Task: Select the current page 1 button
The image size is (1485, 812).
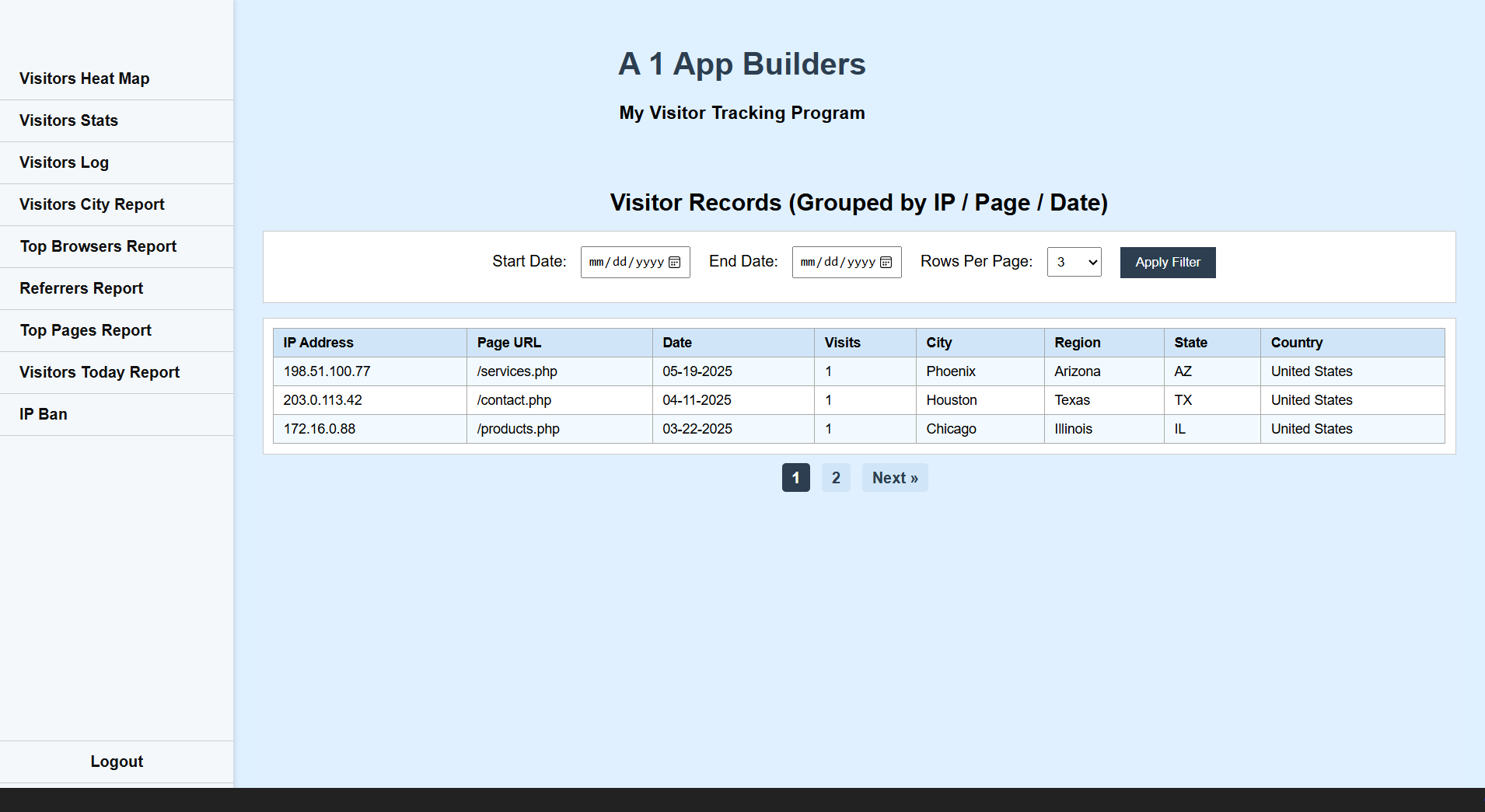Action: click(x=795, y=477)
